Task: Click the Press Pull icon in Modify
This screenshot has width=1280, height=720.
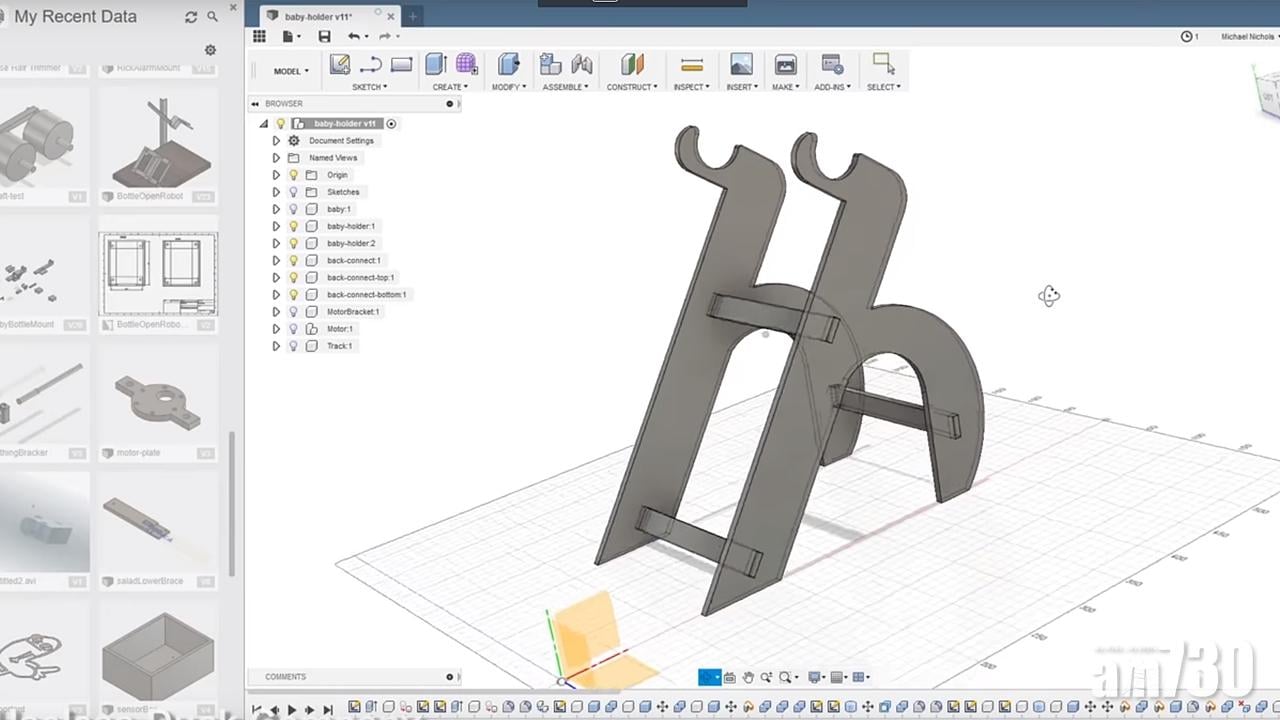Action: click(x=508, y=65)
